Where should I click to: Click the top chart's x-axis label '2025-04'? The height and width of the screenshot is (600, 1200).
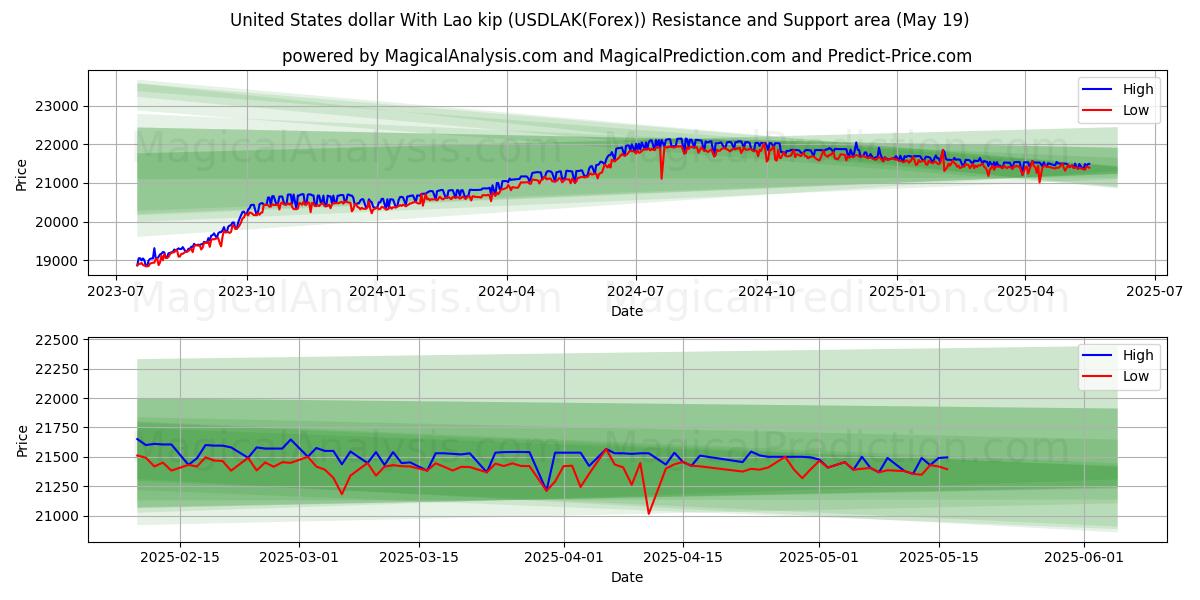(x=1025, y=294)
